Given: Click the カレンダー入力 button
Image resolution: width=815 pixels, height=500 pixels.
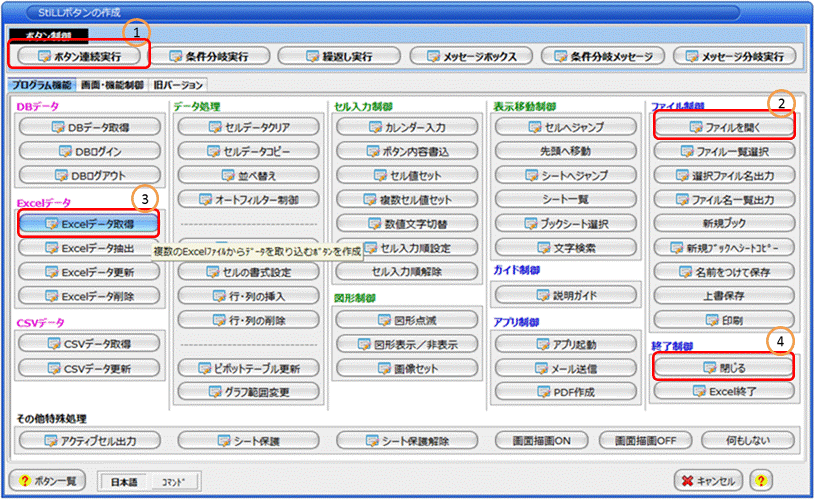Looking at the screenshot, I should pos(407,127).
